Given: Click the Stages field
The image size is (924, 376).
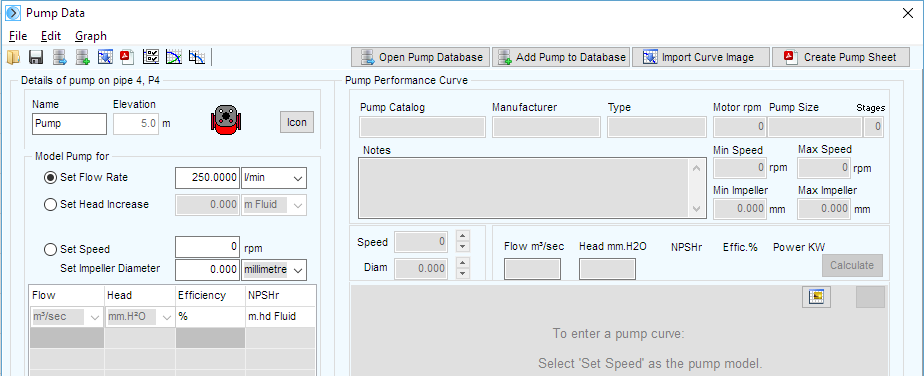Looking at the screenshot, I should [873, 127].
